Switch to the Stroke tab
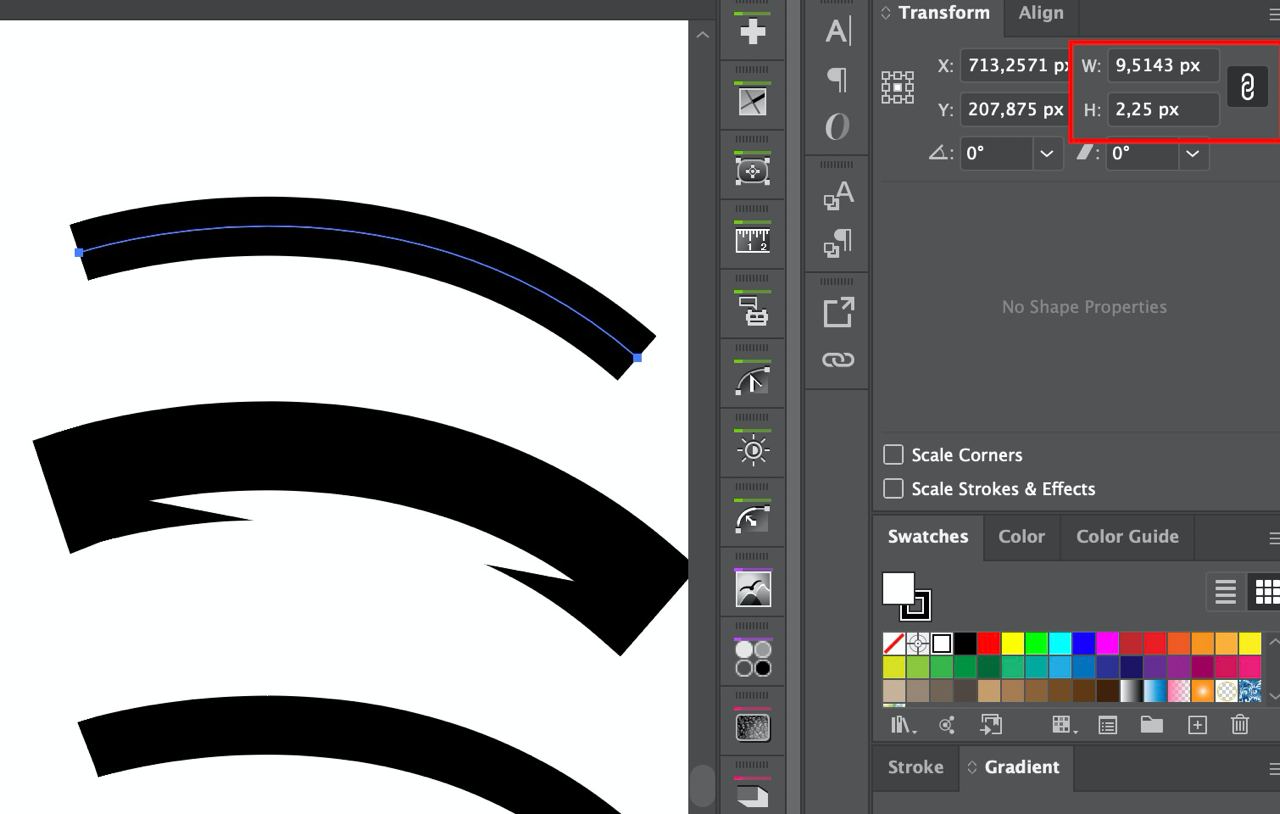 point(915,768)
